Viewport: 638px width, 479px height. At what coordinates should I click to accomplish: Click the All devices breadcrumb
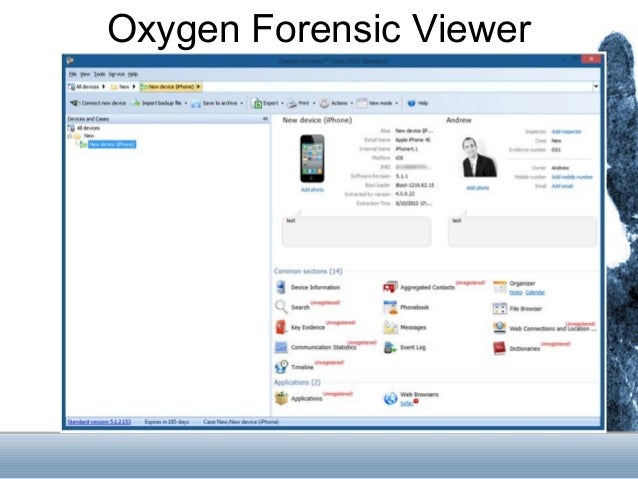click(x=84, y=87)
